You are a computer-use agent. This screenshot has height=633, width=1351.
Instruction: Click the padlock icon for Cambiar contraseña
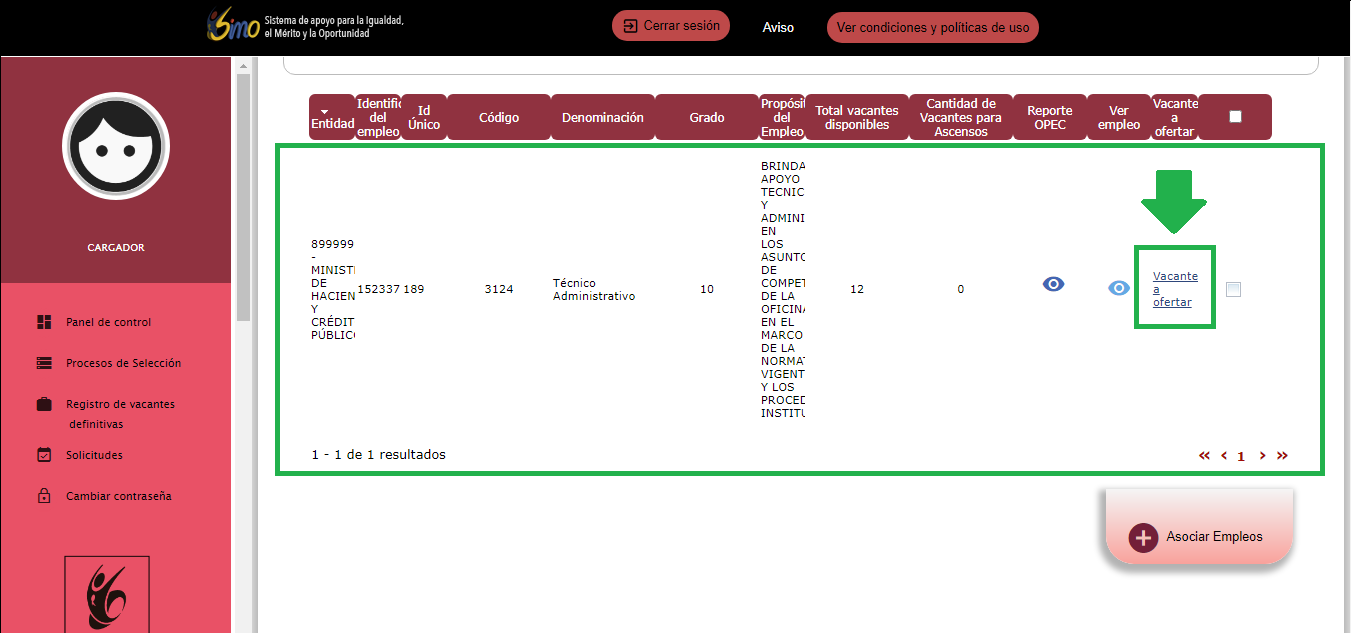[44, 496]
